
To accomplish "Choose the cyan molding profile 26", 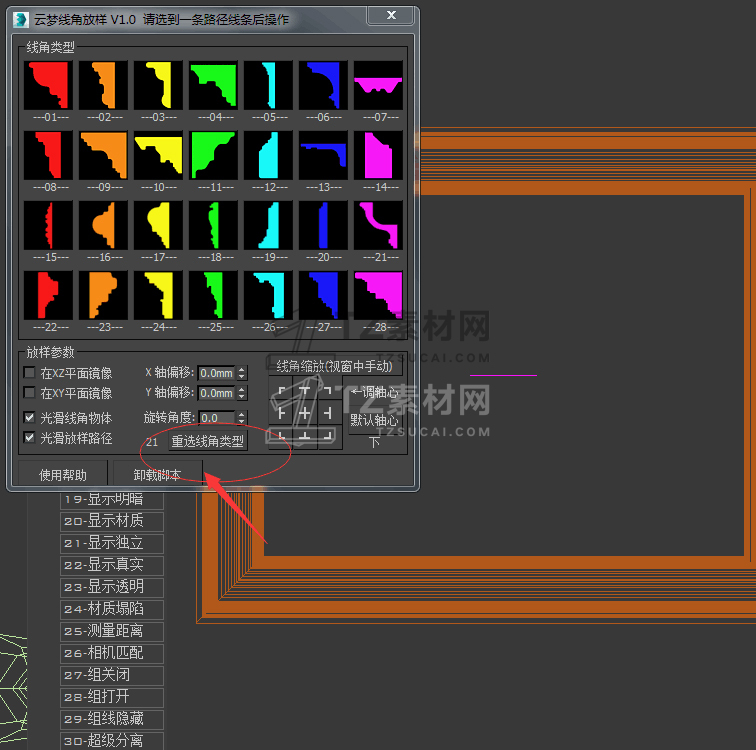I will pyautogui.click(x=268, y=295).
